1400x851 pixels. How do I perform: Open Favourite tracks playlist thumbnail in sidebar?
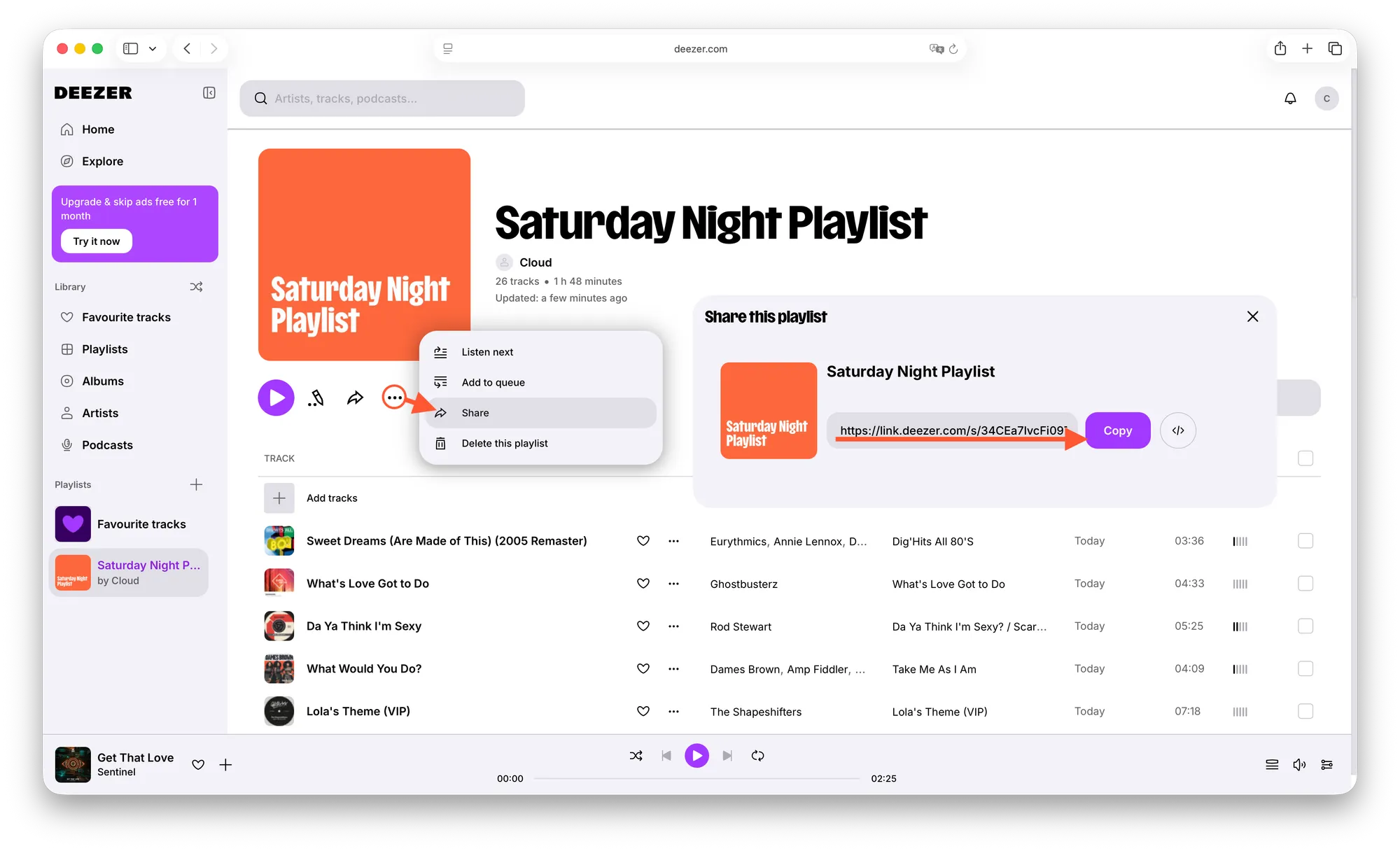pos(73,524)
